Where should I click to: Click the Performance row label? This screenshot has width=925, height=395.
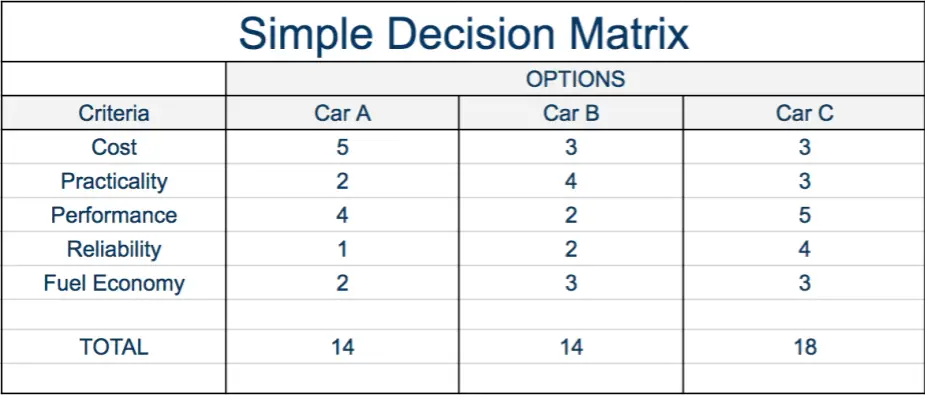pos(114,215)
